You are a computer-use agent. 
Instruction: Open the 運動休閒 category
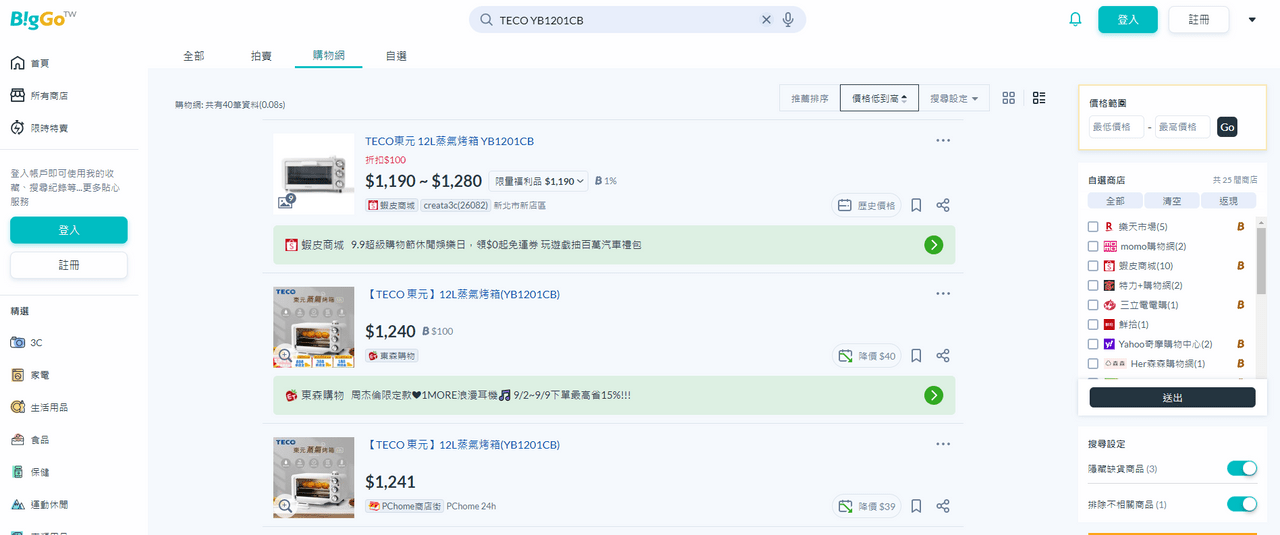39,504
